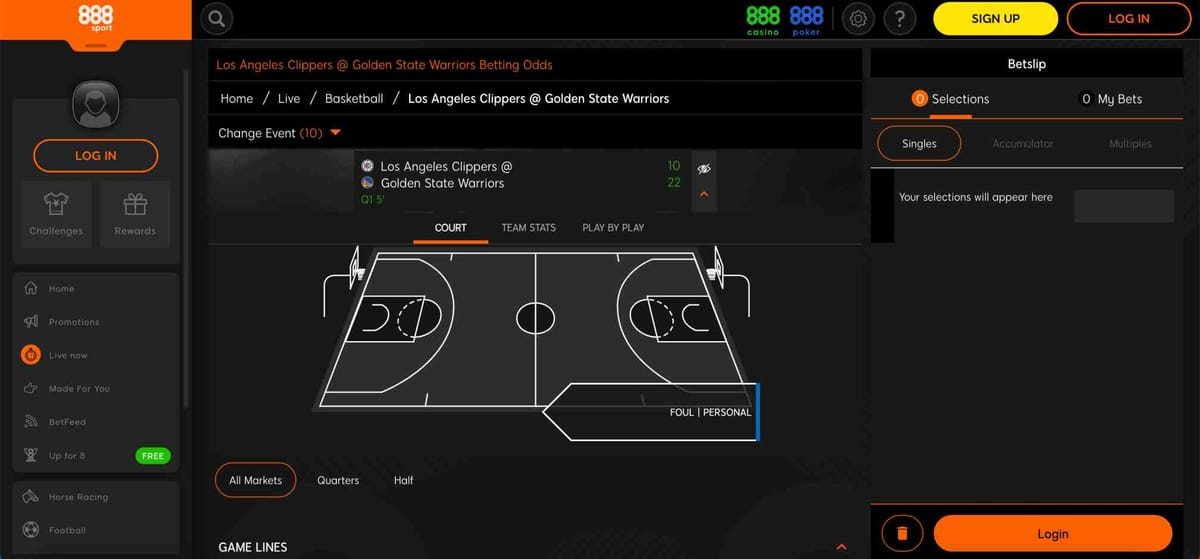Open settings gear icon
The image size is (1200, 559).
[x=858, y=19]
